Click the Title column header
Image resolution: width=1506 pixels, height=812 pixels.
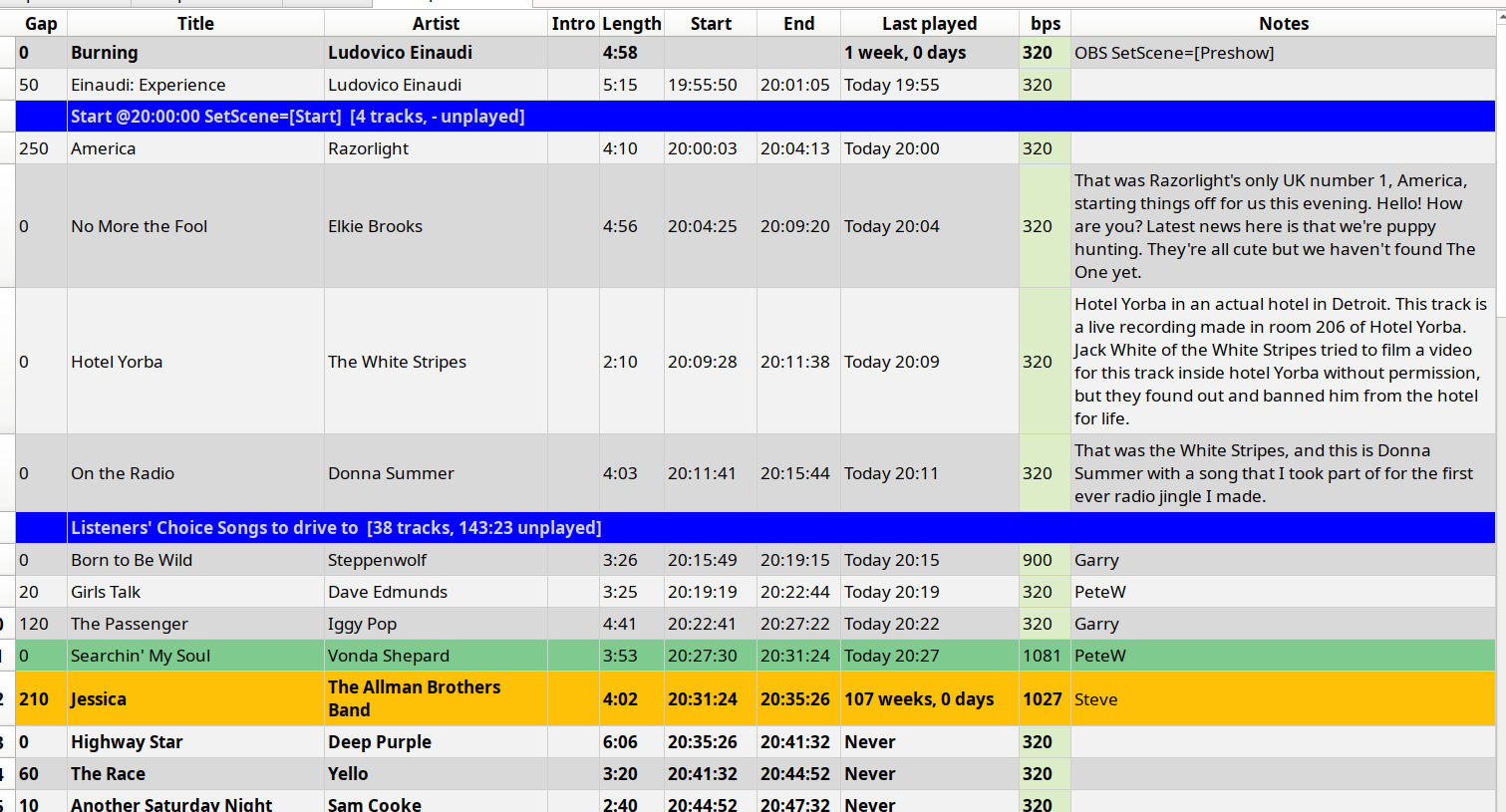195,23
